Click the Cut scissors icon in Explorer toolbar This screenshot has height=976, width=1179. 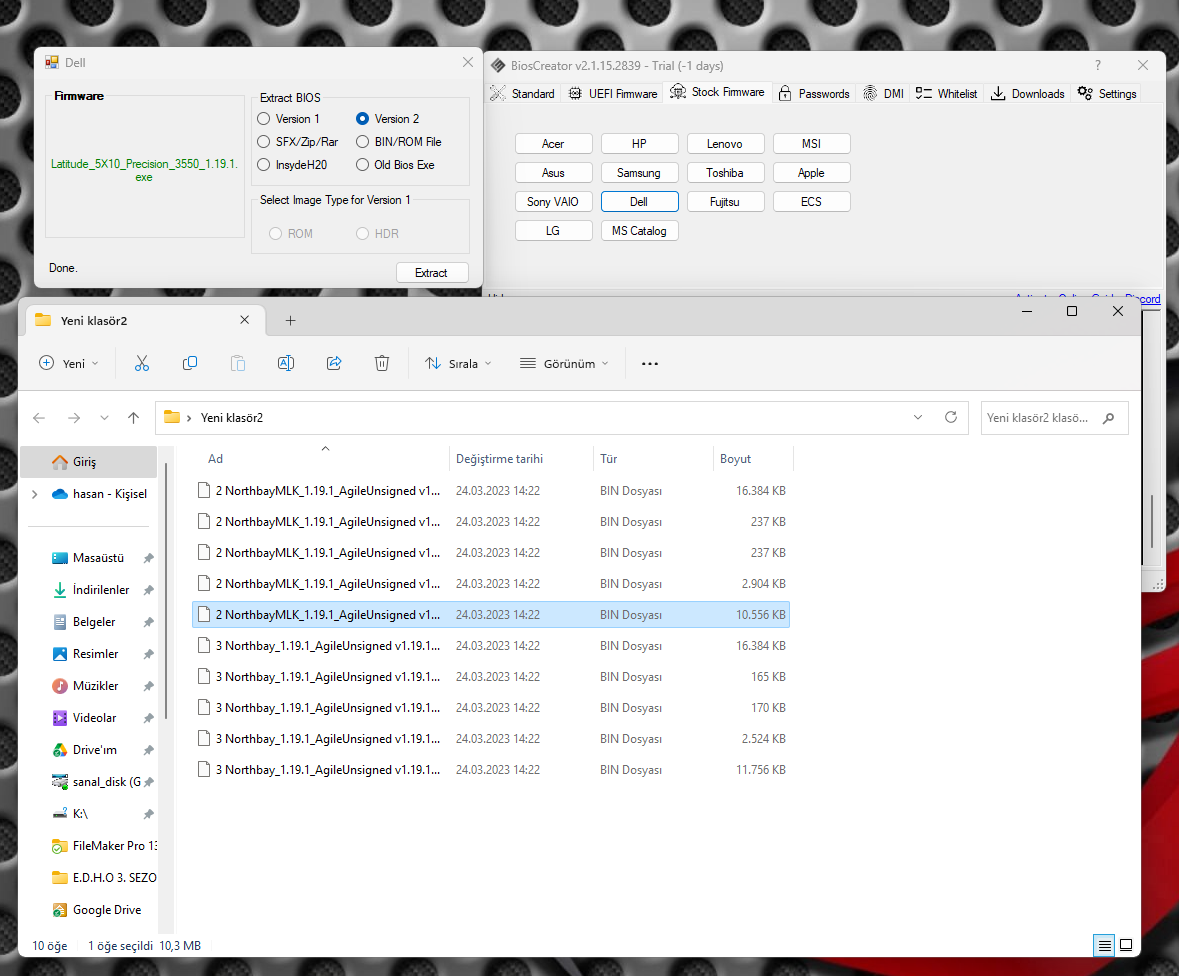point(141,364)
